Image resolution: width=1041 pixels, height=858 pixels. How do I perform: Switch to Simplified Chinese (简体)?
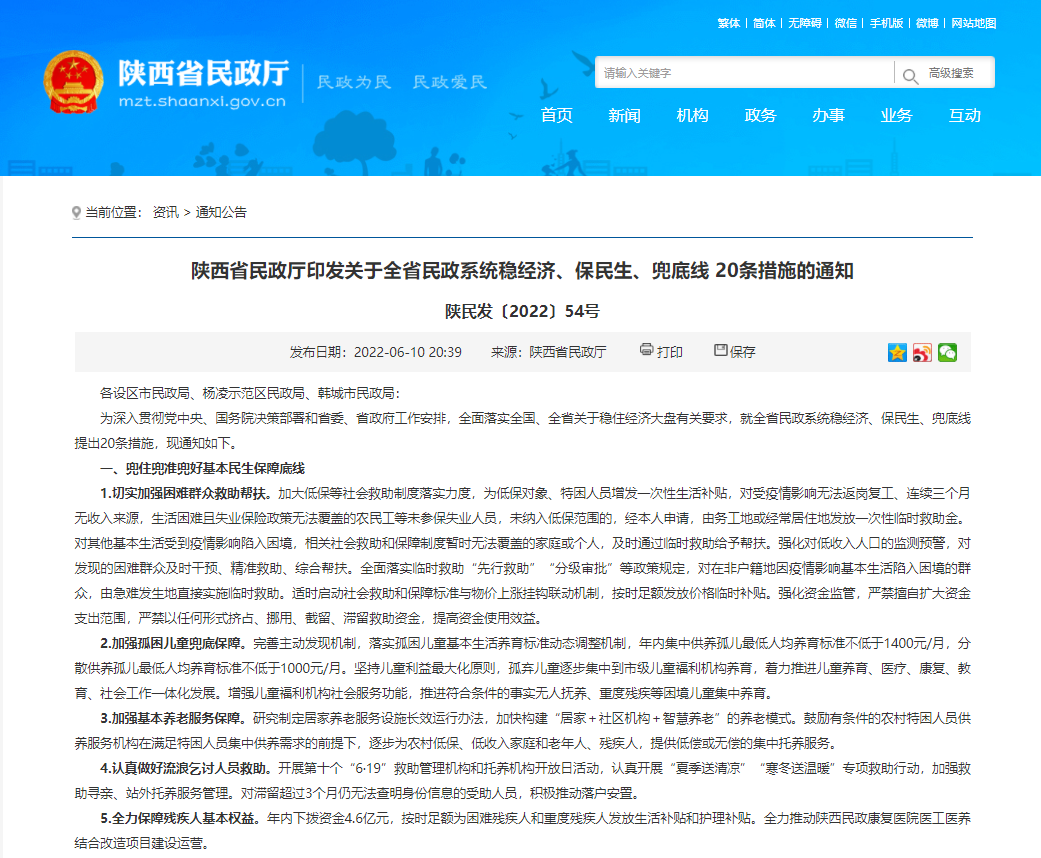coord(764,23)
